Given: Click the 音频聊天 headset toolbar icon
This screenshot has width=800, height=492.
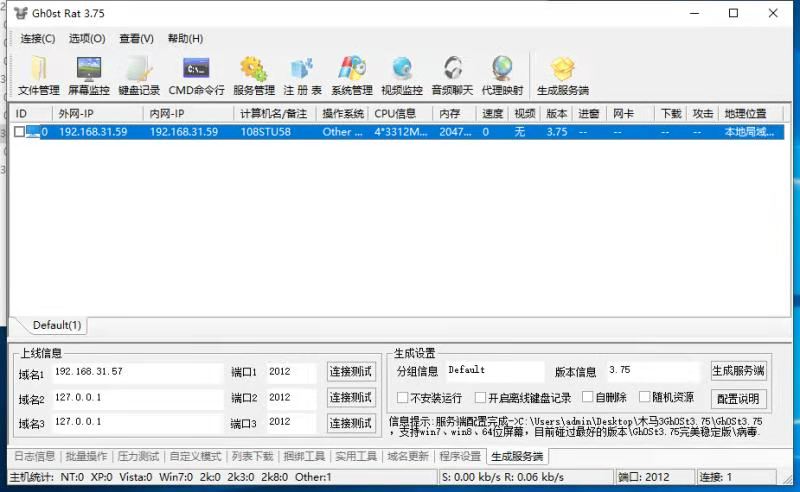Looking at the screenshot, I should (x=452, y=76).
